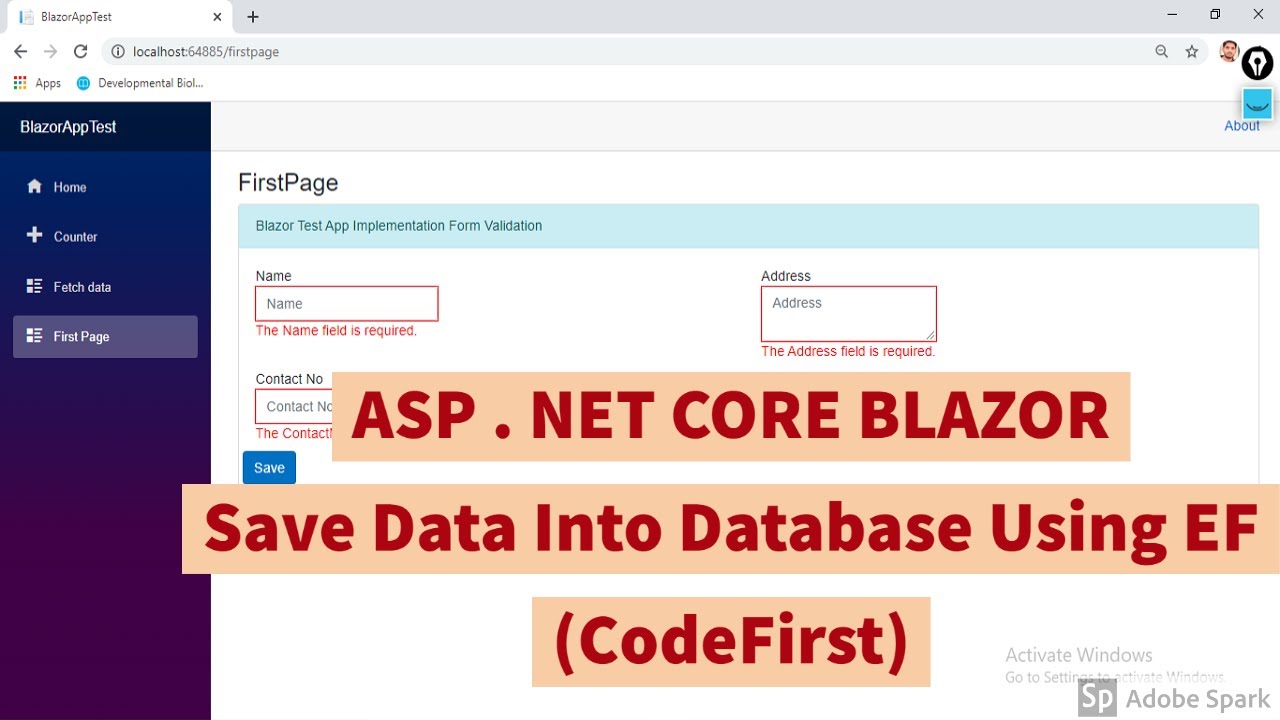The image size is (1280, 720).
Task: Click the Fetch data list icon
Action: [35, 286]
